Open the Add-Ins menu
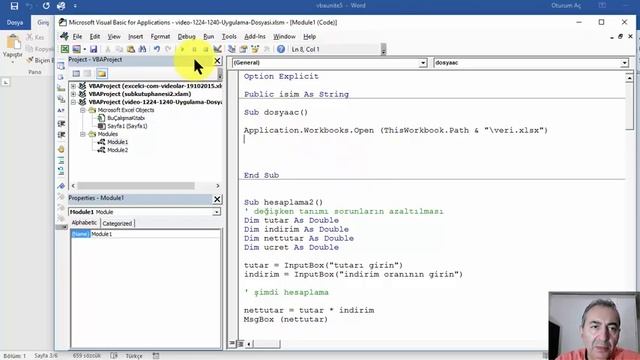Image resolution: width=640 pixels, height=360 pixels. click(255, 37)
